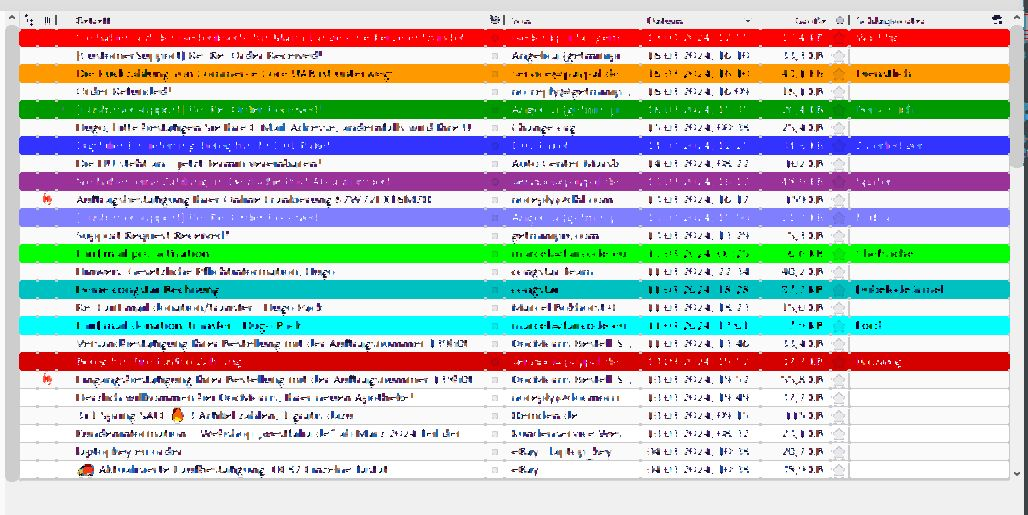Star the orange-highlighted PayPal message
Screen dimensions: 1028x515
tap(839, 74)
